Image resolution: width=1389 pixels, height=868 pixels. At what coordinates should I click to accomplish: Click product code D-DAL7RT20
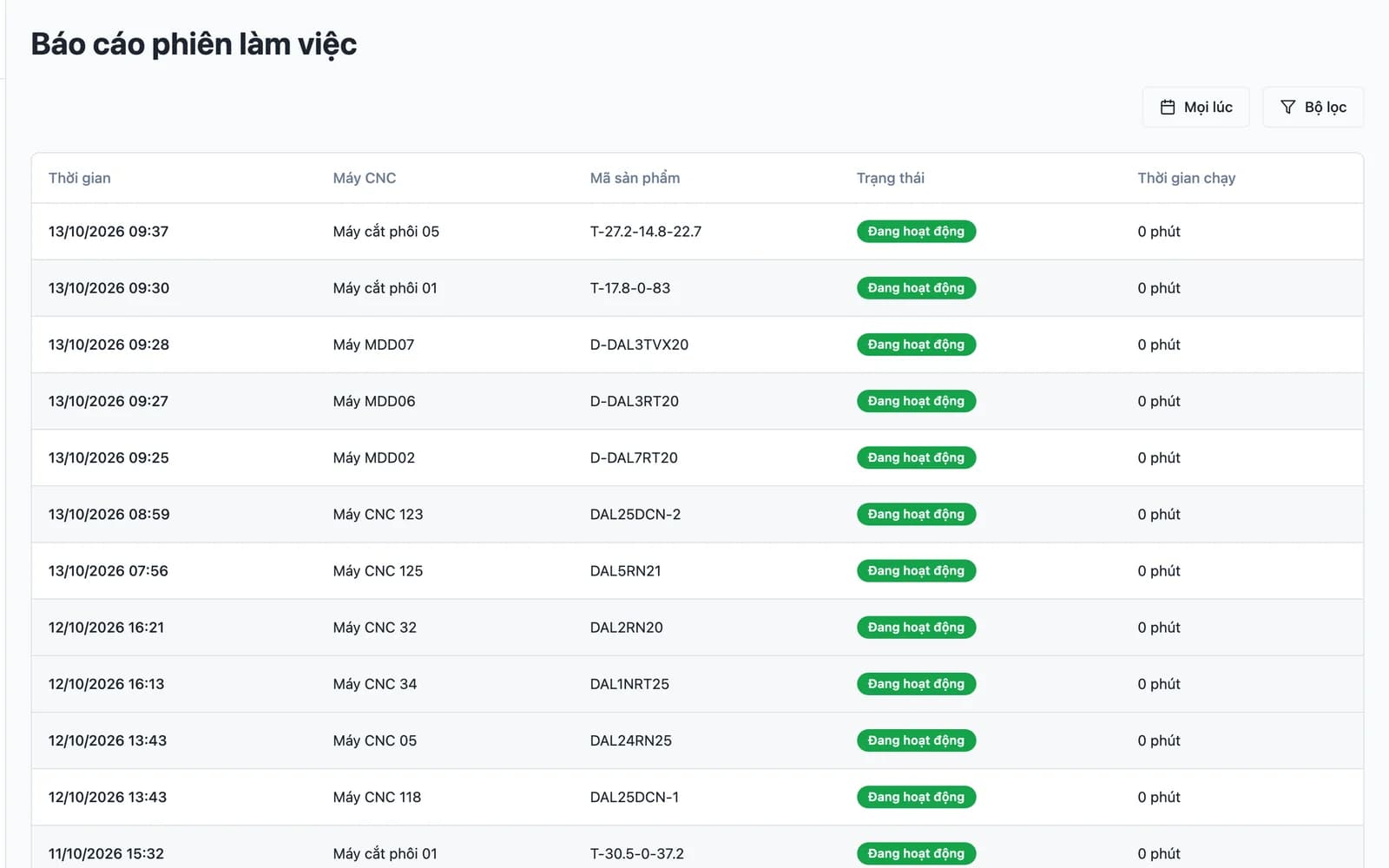coord(634,457)
